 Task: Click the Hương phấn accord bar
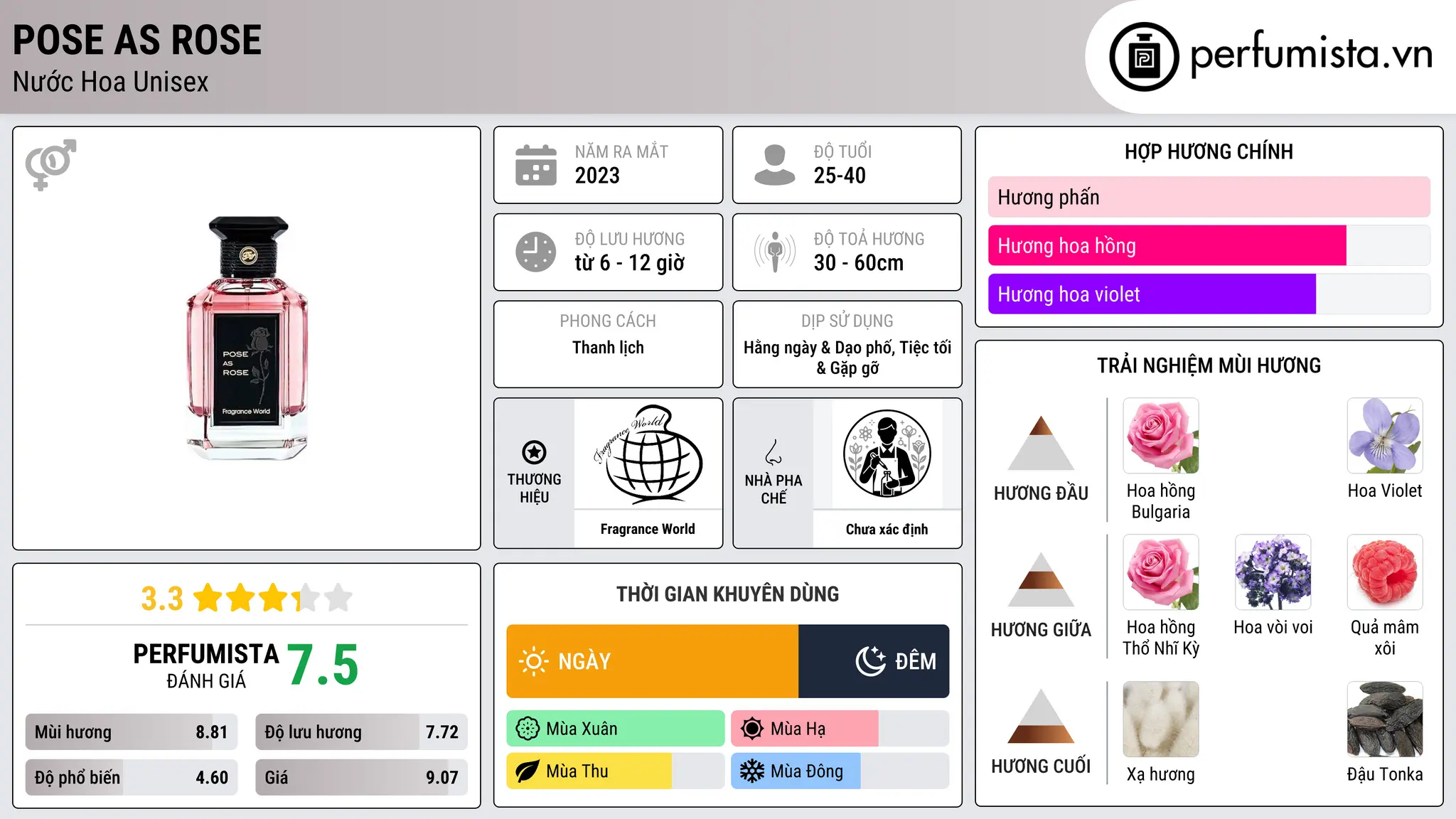coord(1209,197)
